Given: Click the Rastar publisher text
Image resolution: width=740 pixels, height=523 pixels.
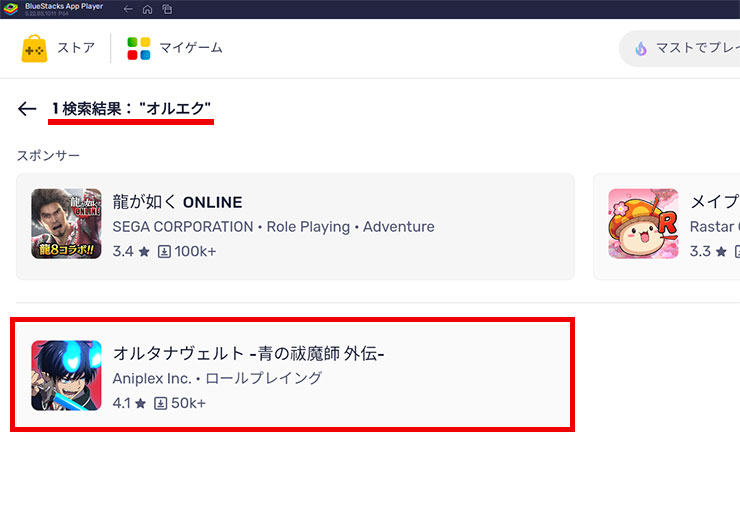Looking at the screenshot, I should 715,227.
